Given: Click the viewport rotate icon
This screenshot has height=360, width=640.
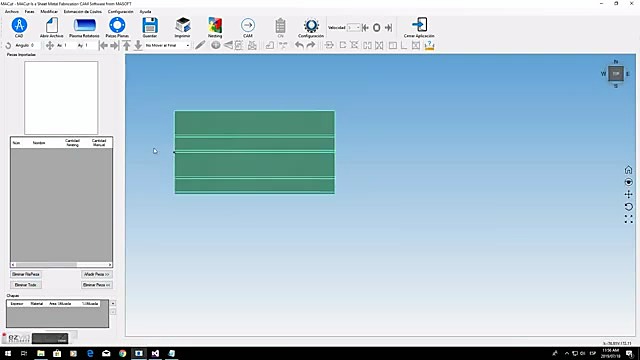Looking at the screenshot, I should [628, 207].
